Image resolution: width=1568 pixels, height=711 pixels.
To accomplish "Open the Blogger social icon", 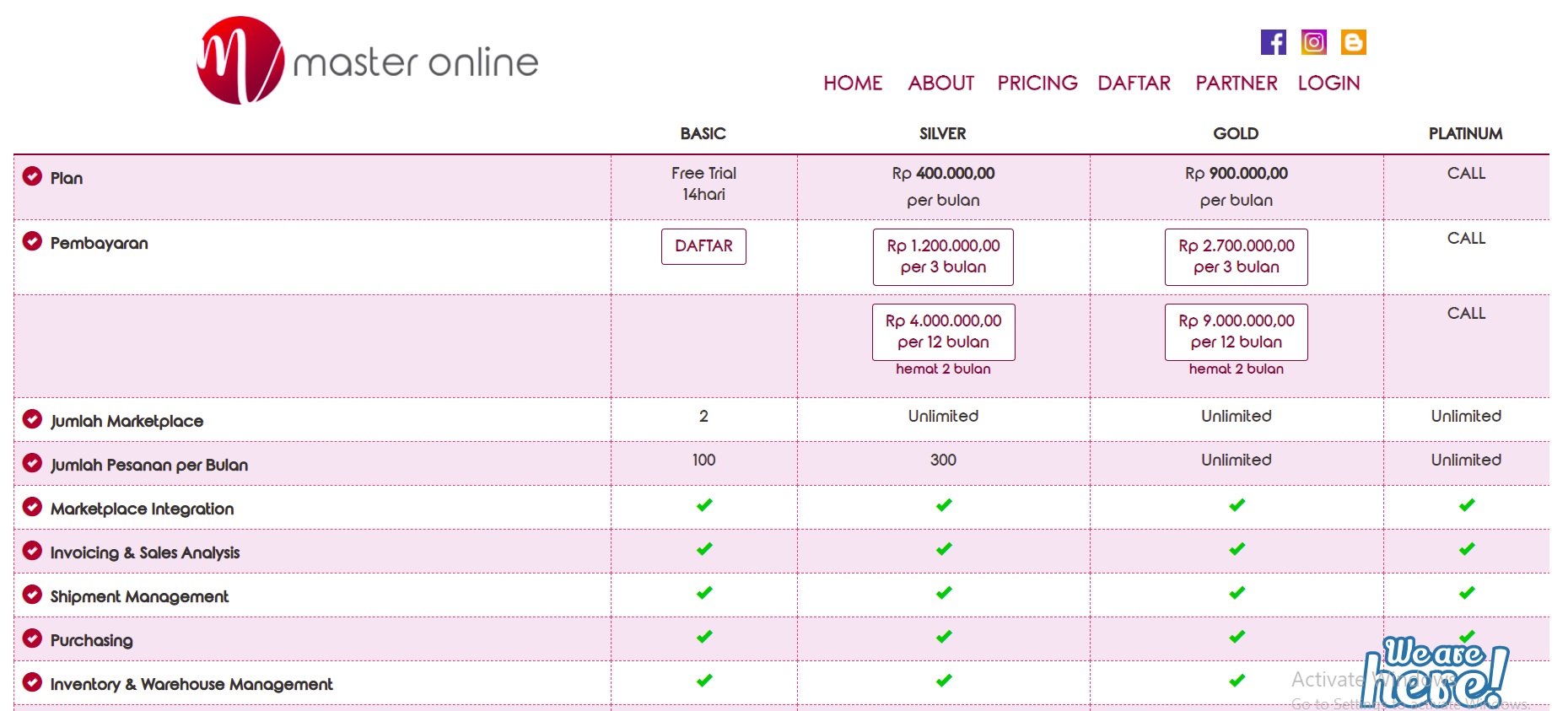I will pos(1353,42).
